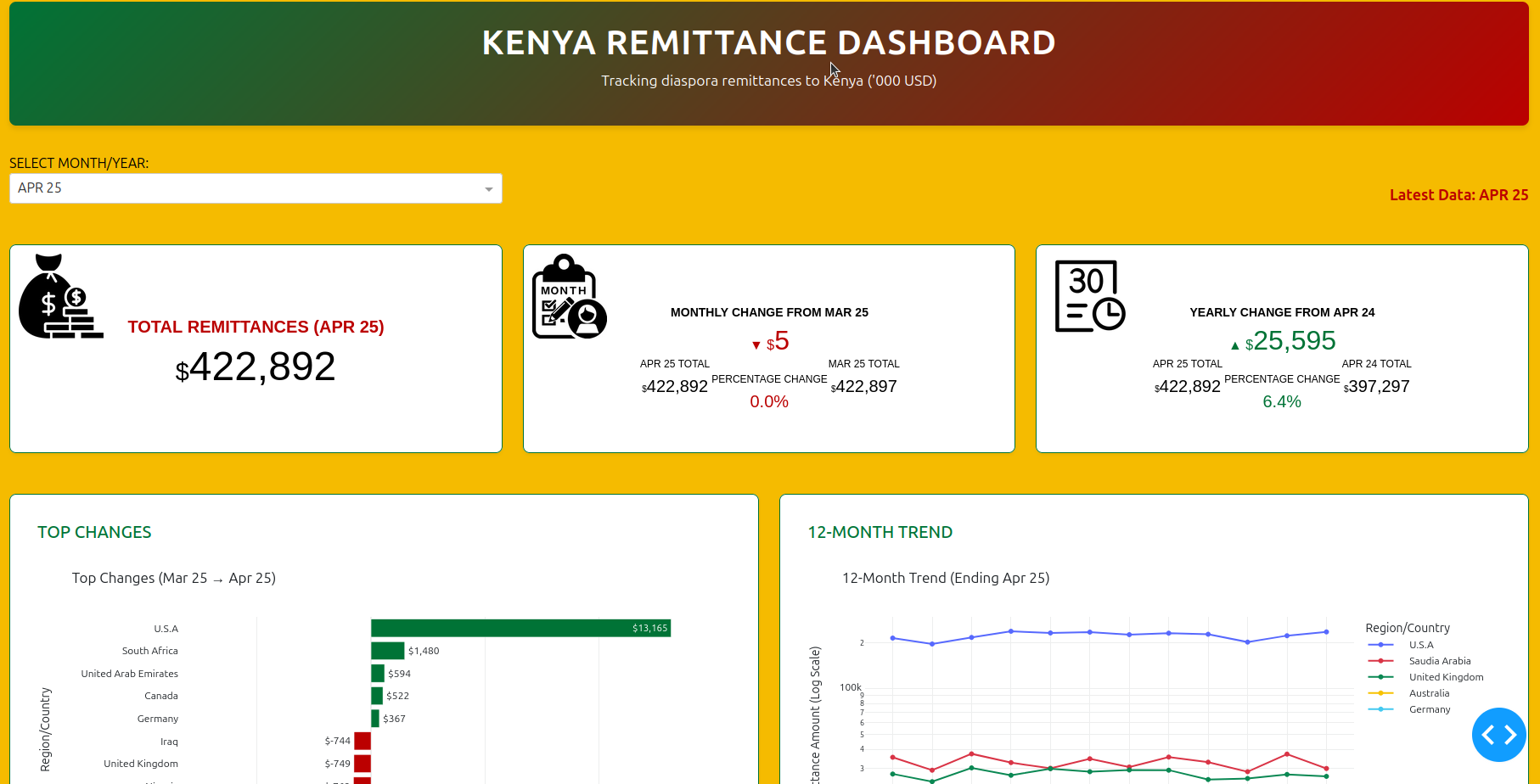Click the '$594' bar value label
1540x784 pixels.
pyautogui.click(x=399, y=674)
